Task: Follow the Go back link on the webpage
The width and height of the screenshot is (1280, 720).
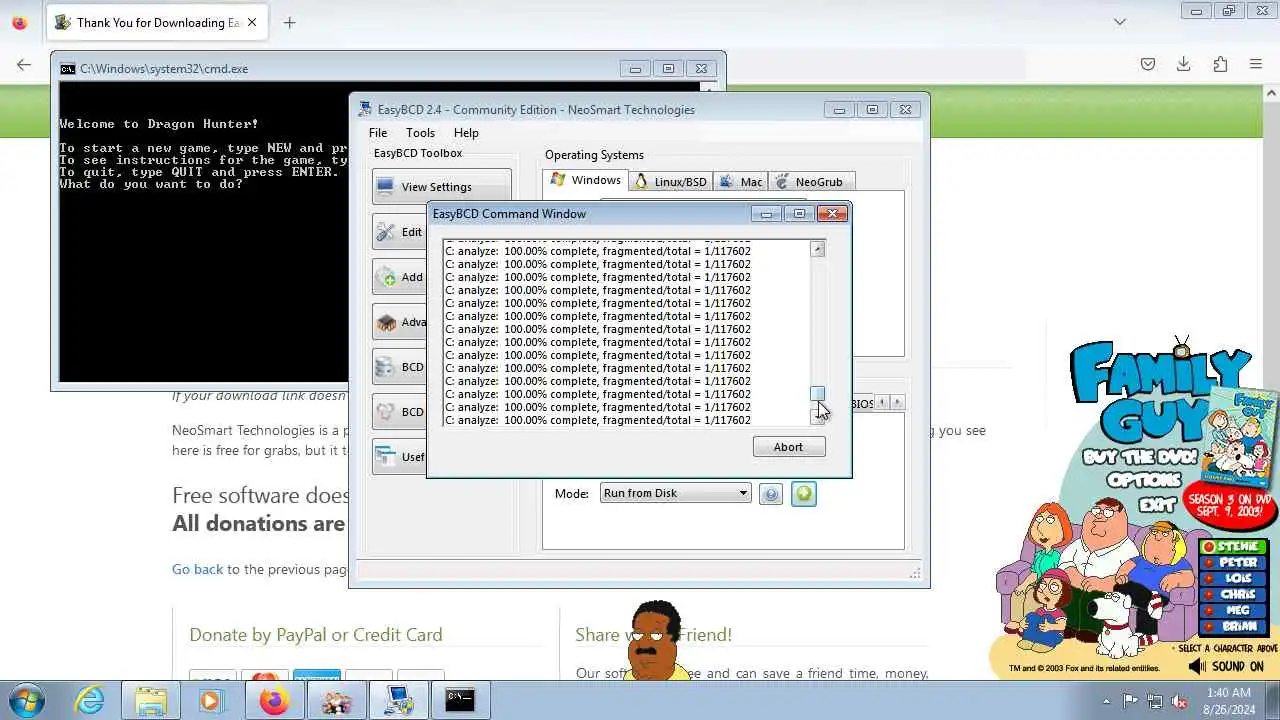Action: point(197,569)
